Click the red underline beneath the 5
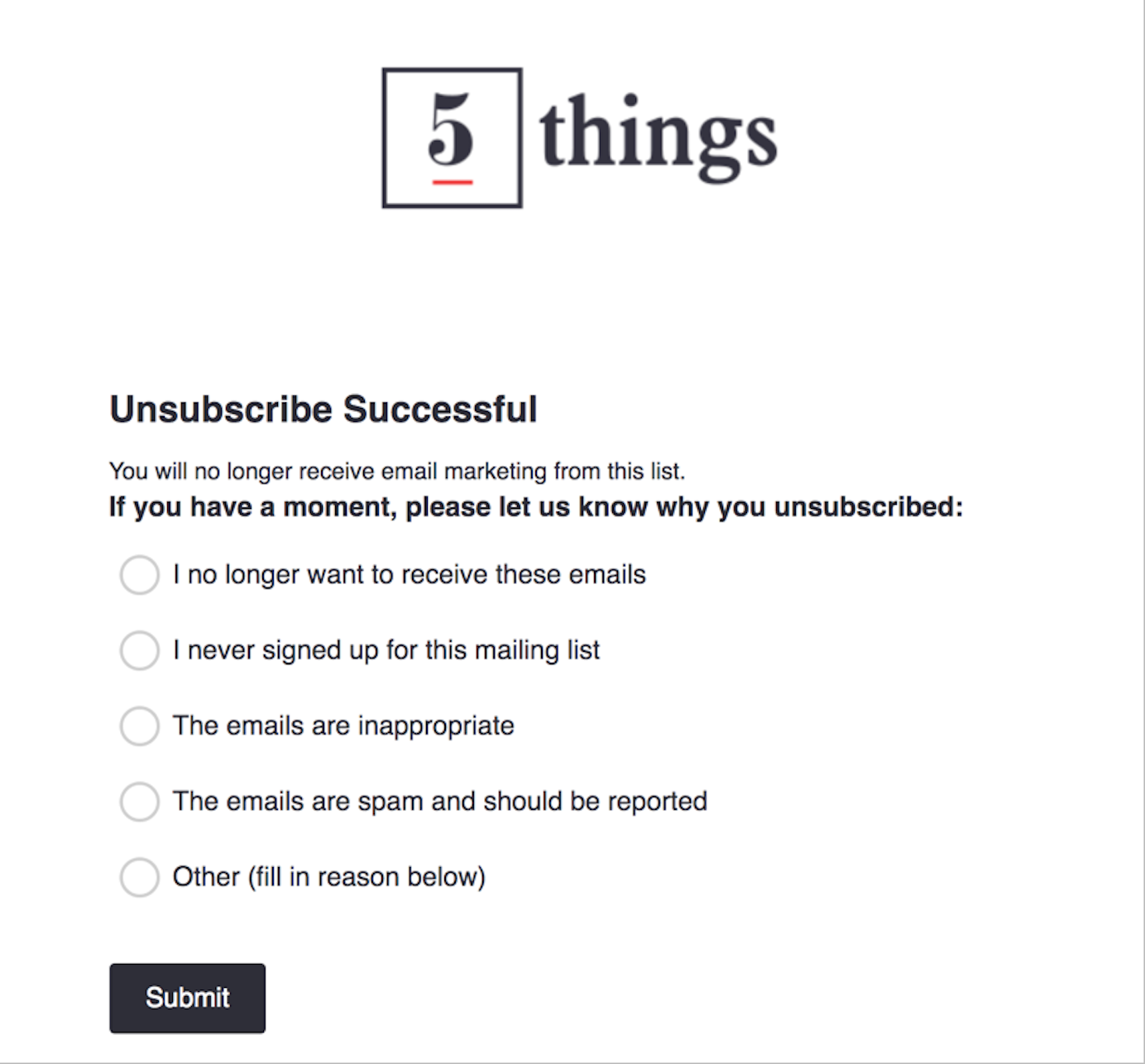The width and height of the screenshot is (1145, 1064). (x=452, y=181)
